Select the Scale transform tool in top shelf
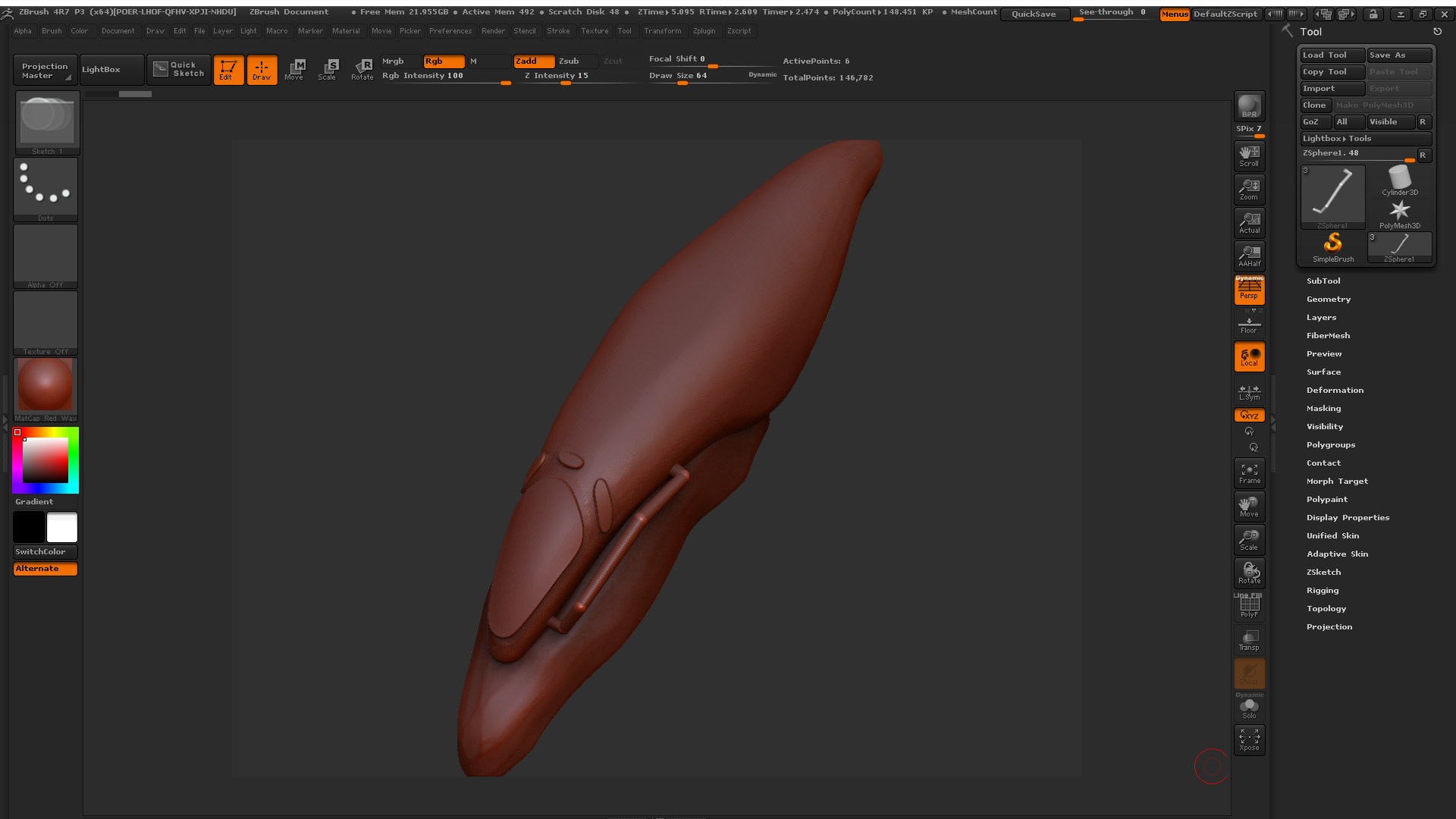Image resolution: width=1456 pixels, height=819 pixels. (x=328, y=70)
